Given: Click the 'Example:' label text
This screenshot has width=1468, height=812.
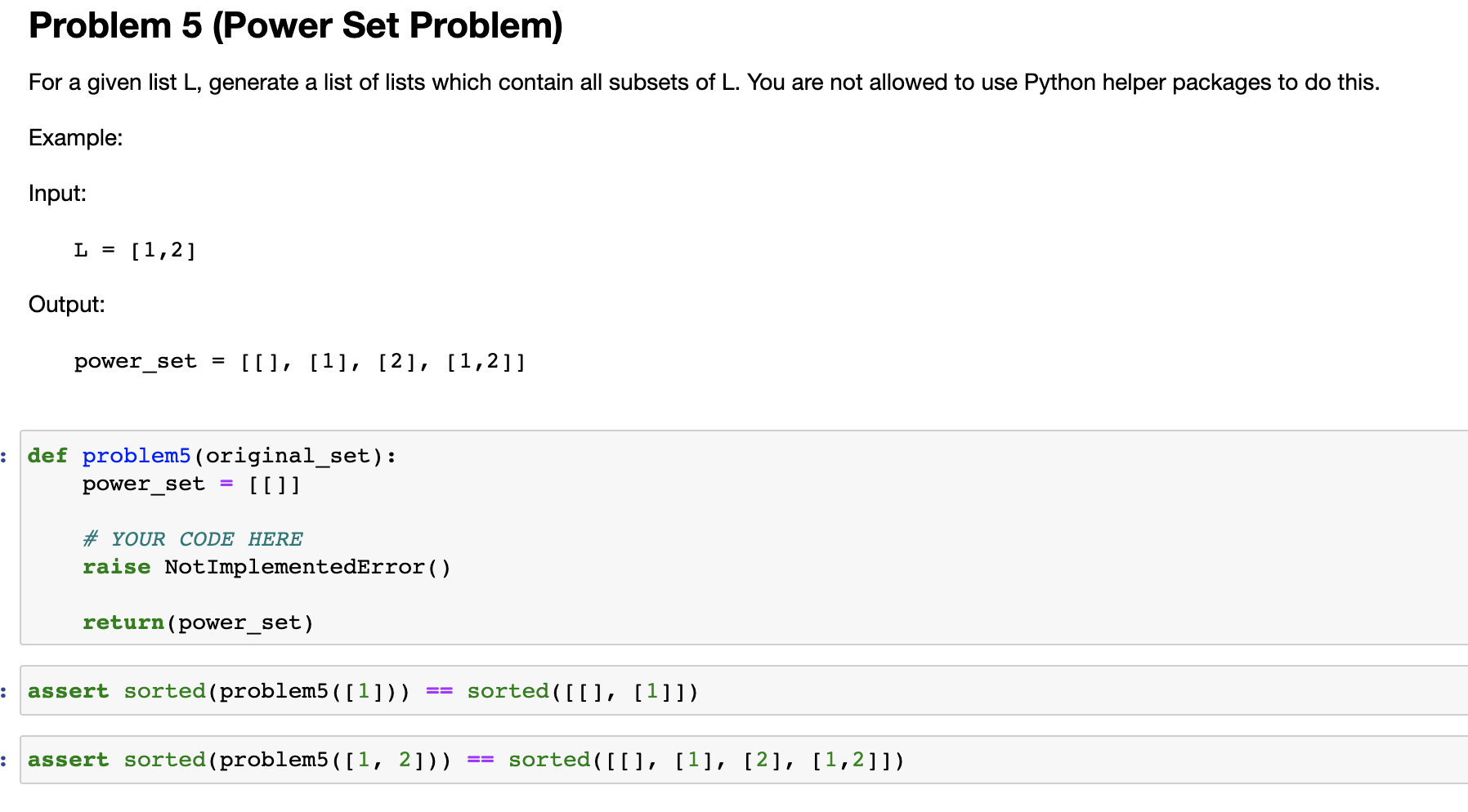Looking at the screenshot, I should pyautogui.click(x=75, y=138).
